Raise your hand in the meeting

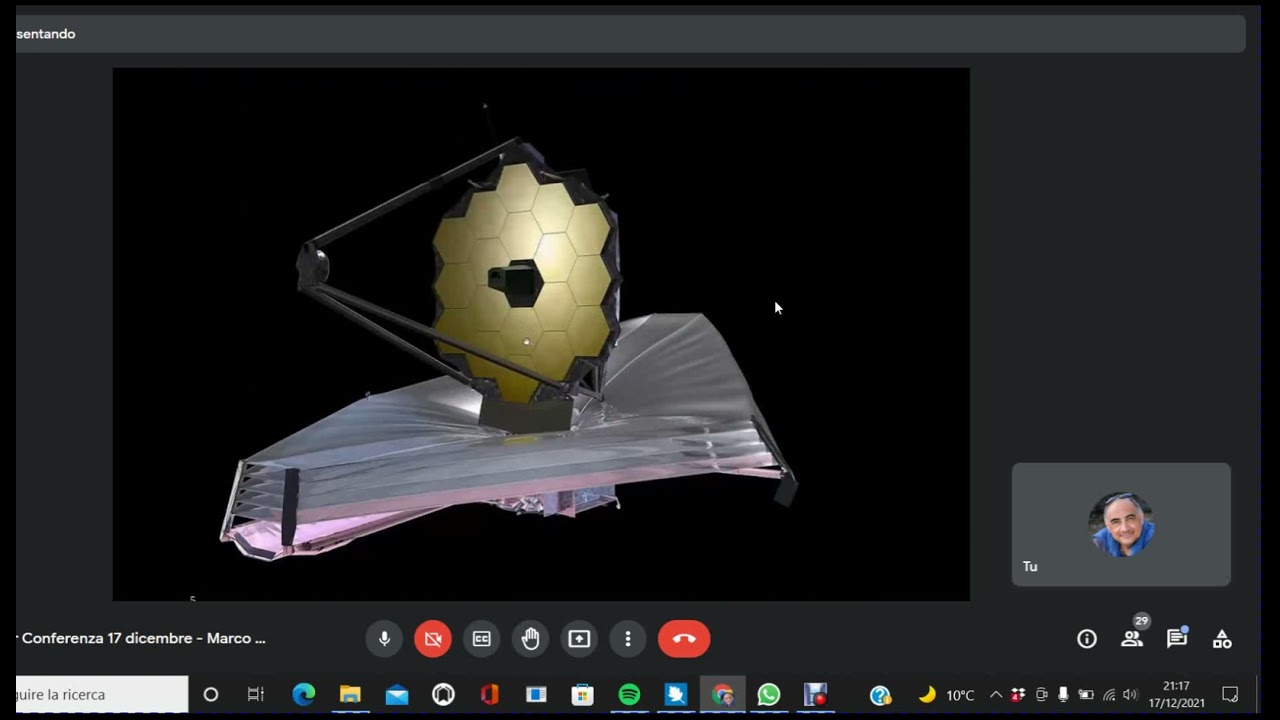530,639
